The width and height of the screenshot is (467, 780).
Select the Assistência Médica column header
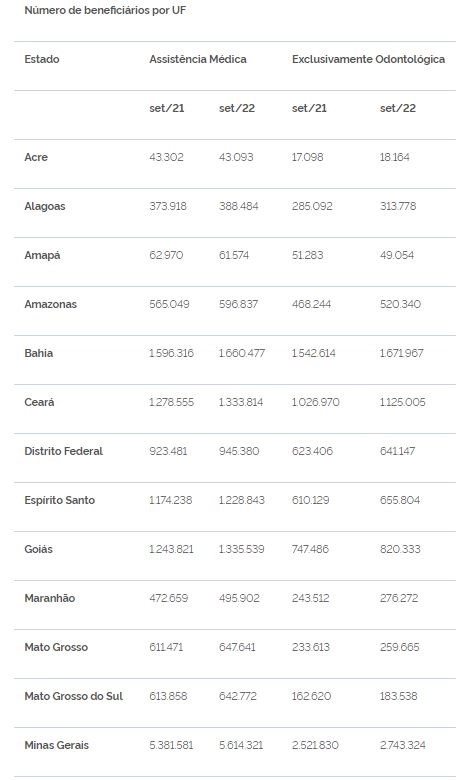(x=198, y=59)
